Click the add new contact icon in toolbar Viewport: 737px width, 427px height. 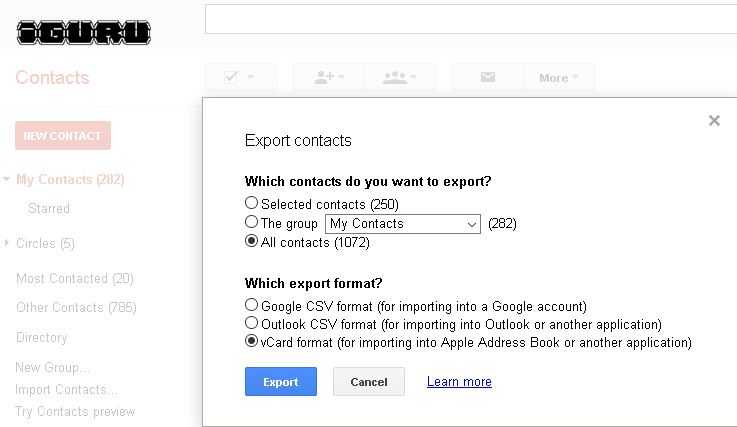[x=329, y=77]
